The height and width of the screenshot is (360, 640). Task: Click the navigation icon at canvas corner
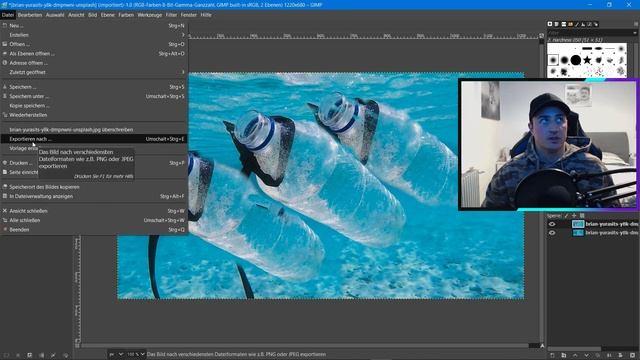pos(542,346)
